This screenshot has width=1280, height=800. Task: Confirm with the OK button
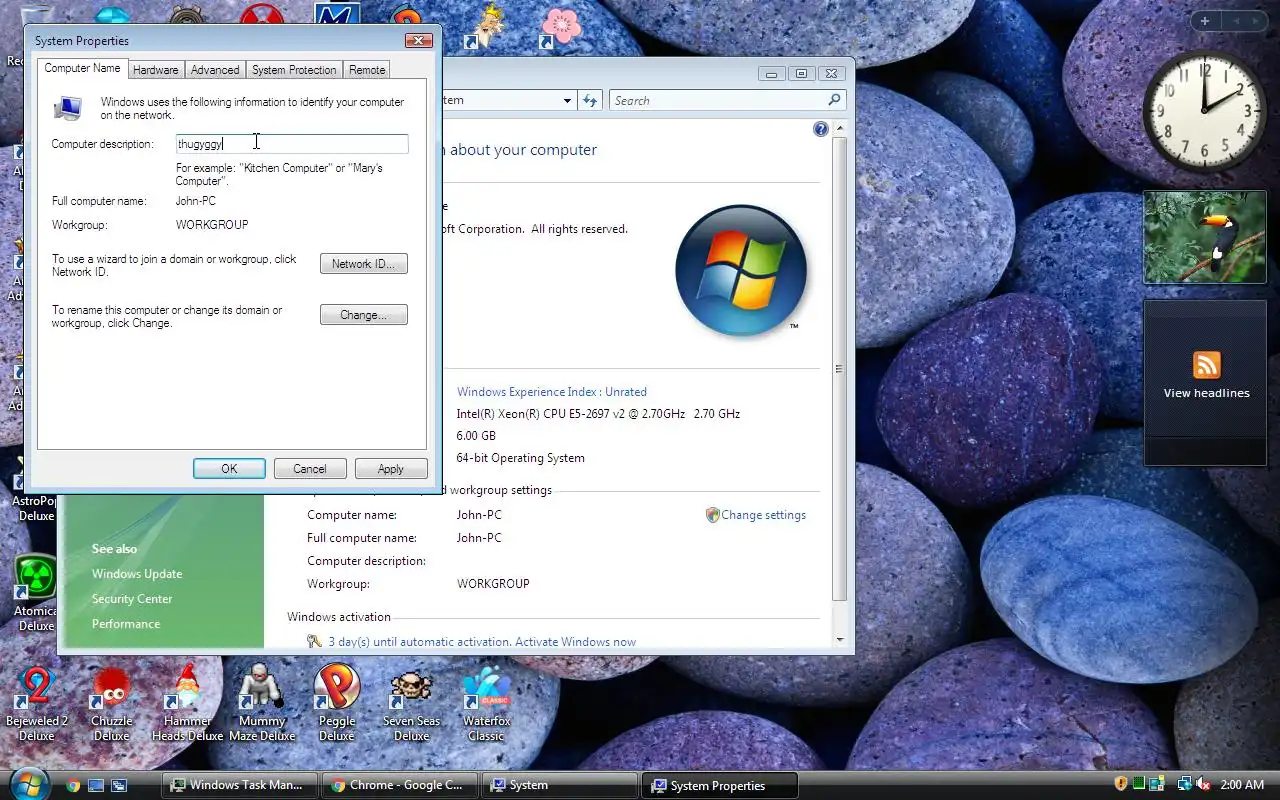229,469
